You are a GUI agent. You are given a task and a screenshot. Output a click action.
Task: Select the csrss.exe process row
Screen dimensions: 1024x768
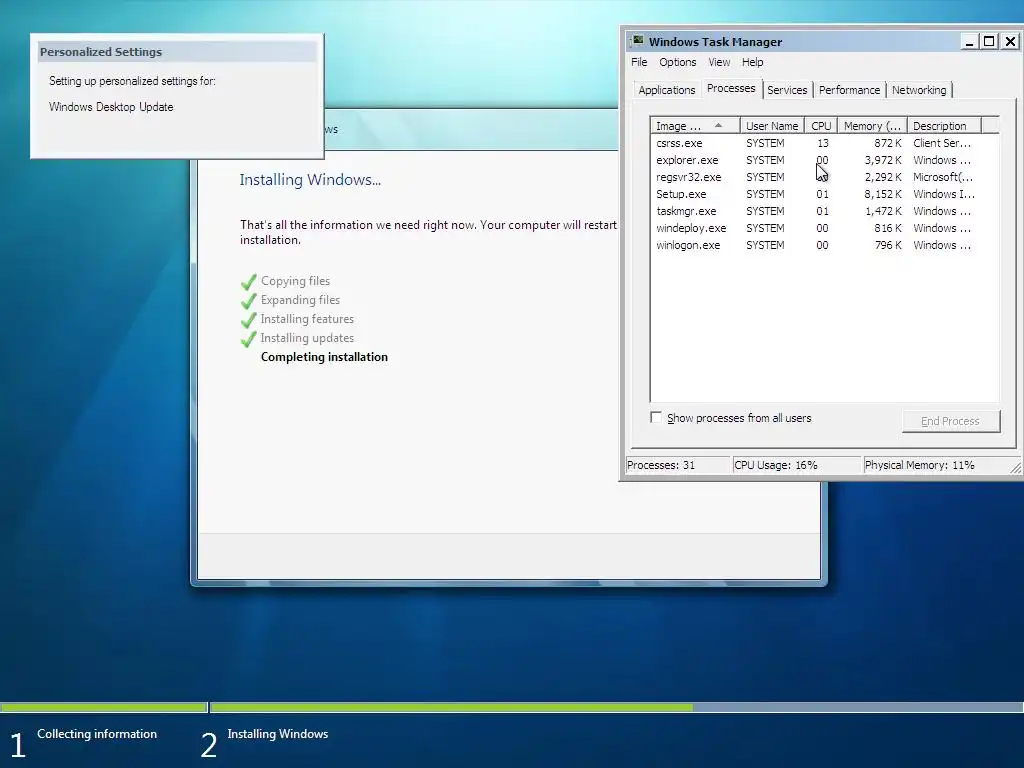click(x=824, y=143)
